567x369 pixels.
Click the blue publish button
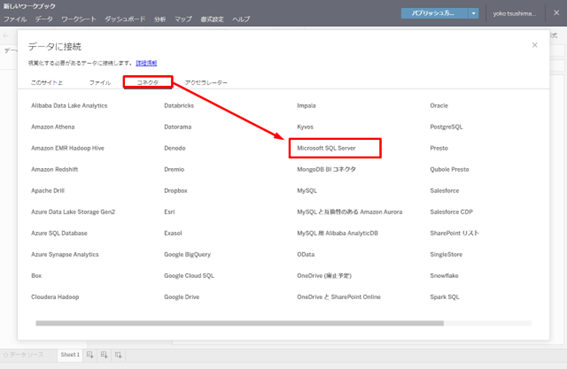[435, 13]
